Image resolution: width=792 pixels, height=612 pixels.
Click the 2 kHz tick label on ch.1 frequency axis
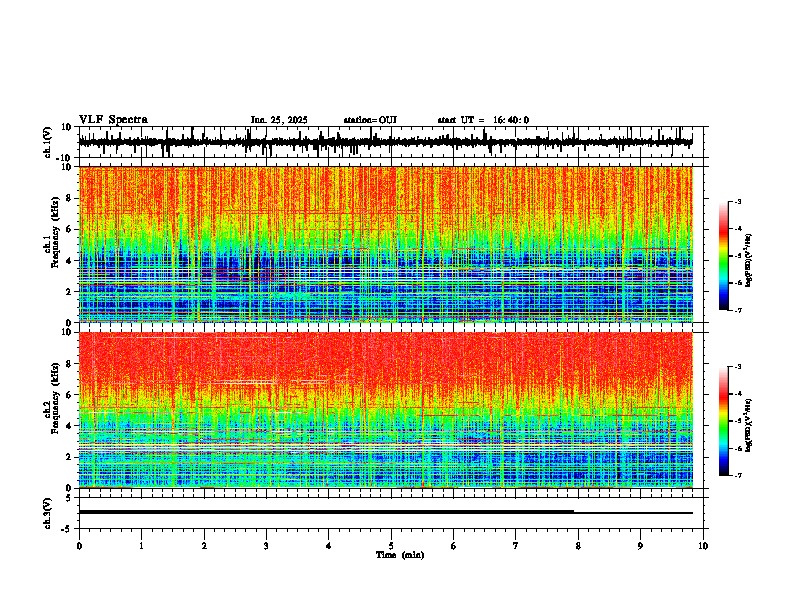(x=69, y=291)
